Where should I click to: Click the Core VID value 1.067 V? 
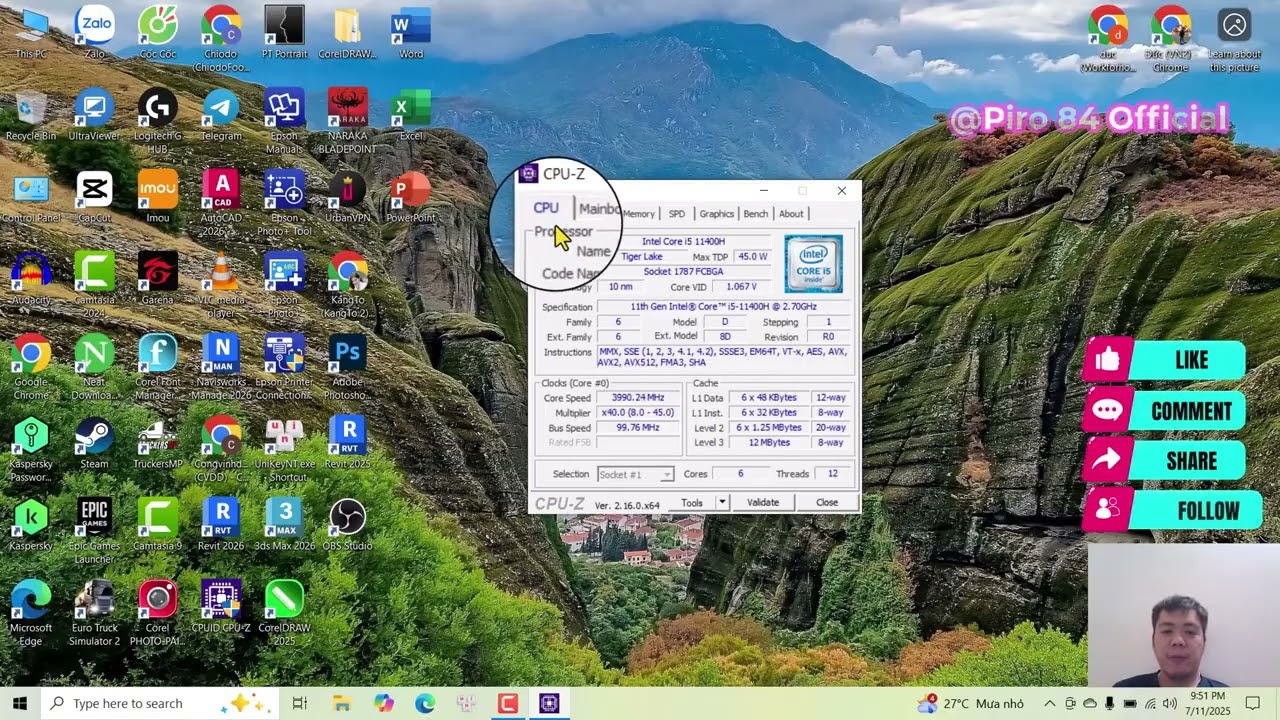[x=741, y=287]
